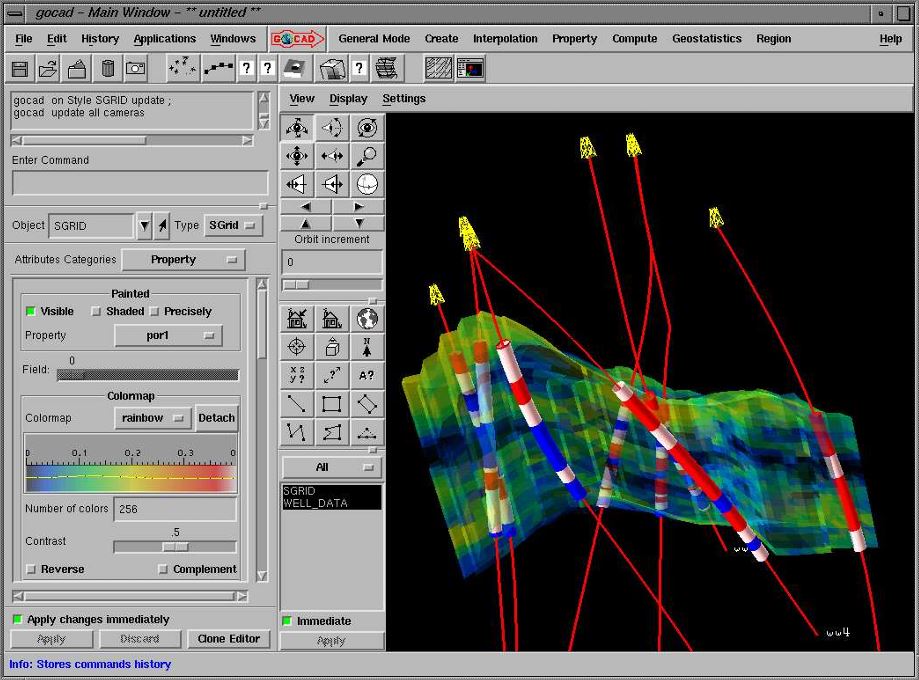Click the save (floppy disk) toolbar icon
The width and height of the screenshot is (919, 680).
(20, 69)
